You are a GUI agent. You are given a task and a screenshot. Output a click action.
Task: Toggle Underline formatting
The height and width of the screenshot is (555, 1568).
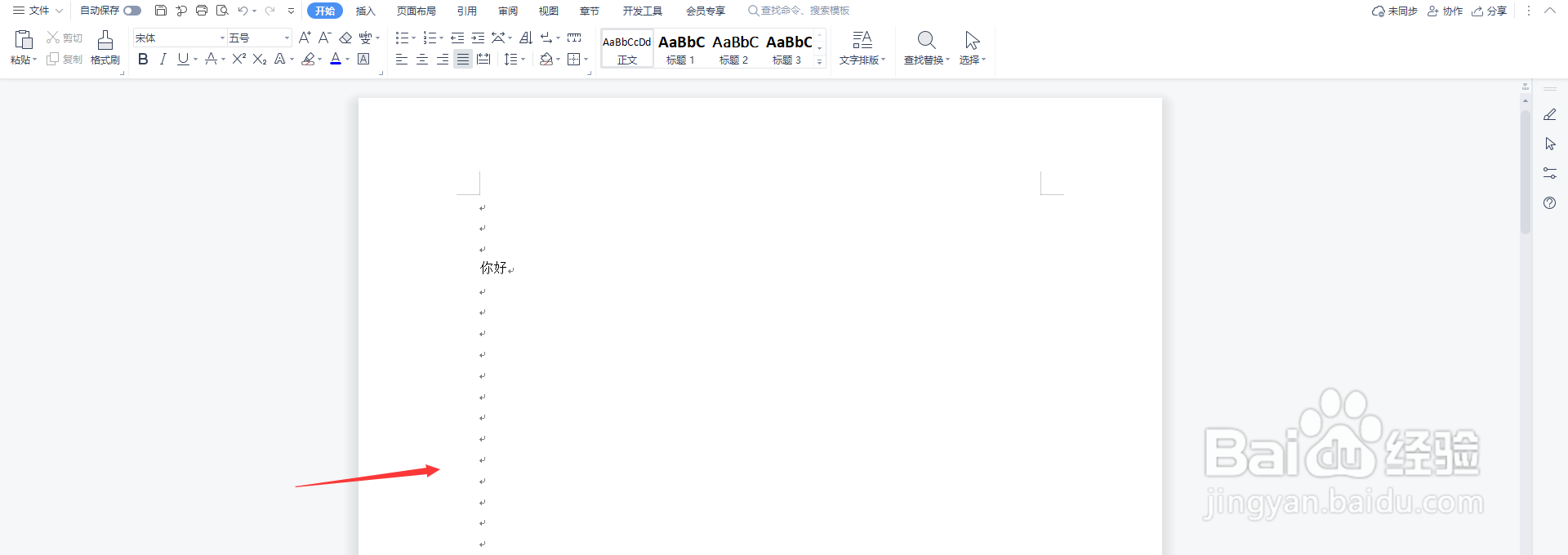coord(183,59)
